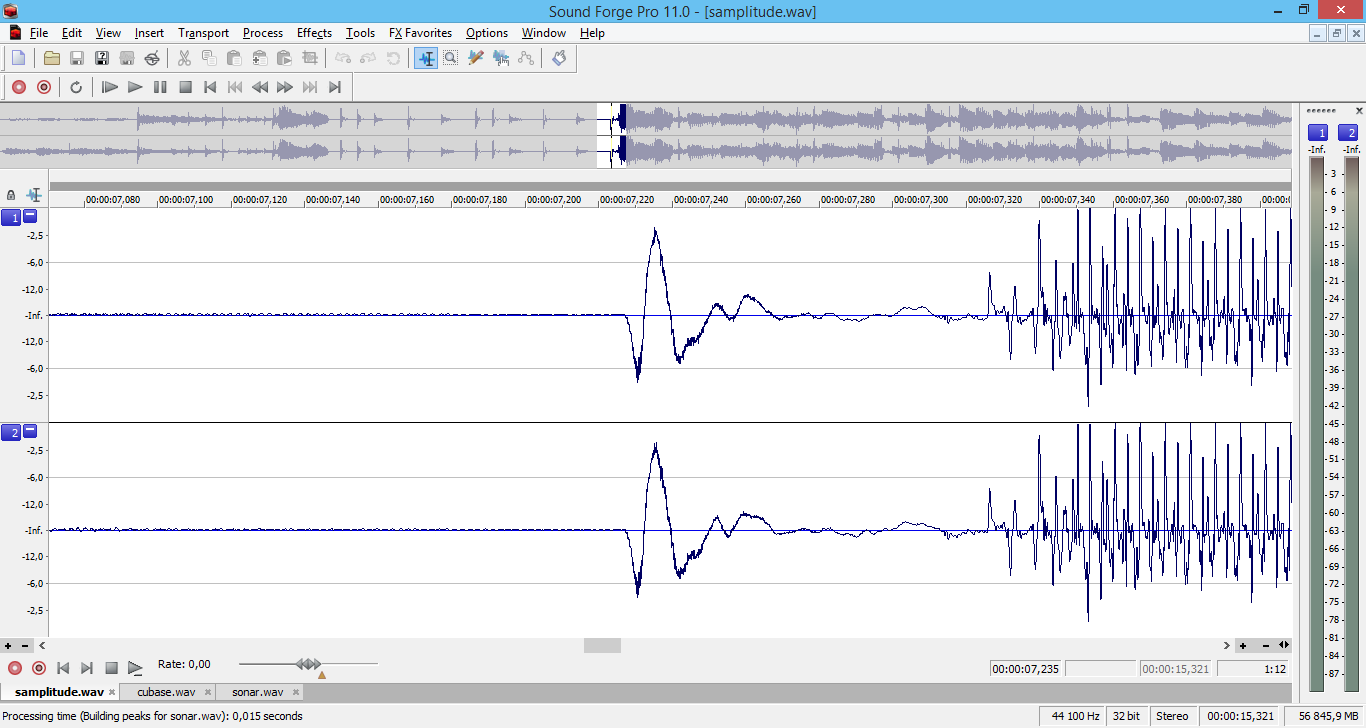Zoom in time with bottom-right plus button
Image resolution: width=1366 pixels, height=728 pixels.
tap(1243, 646)
